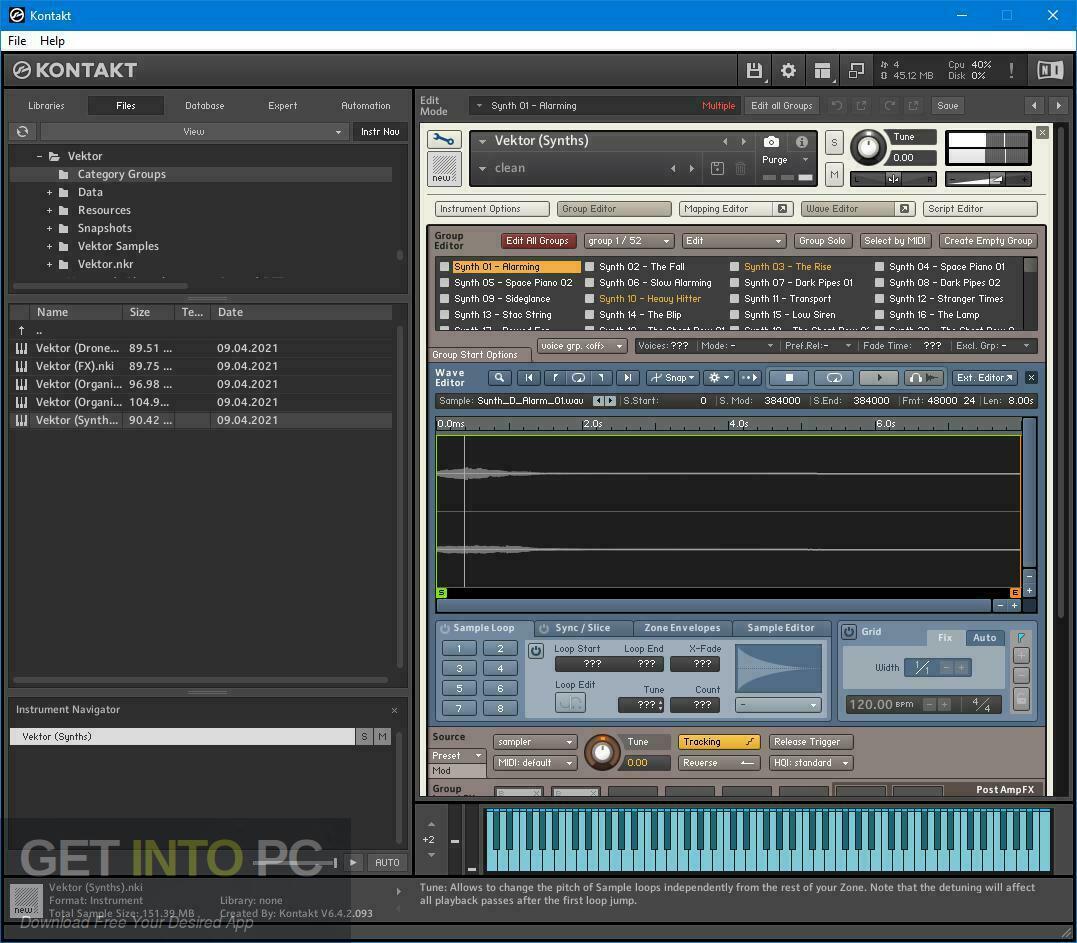Click the Wave Editor gear options icon

pyautogui.click(x=718, y=377)
